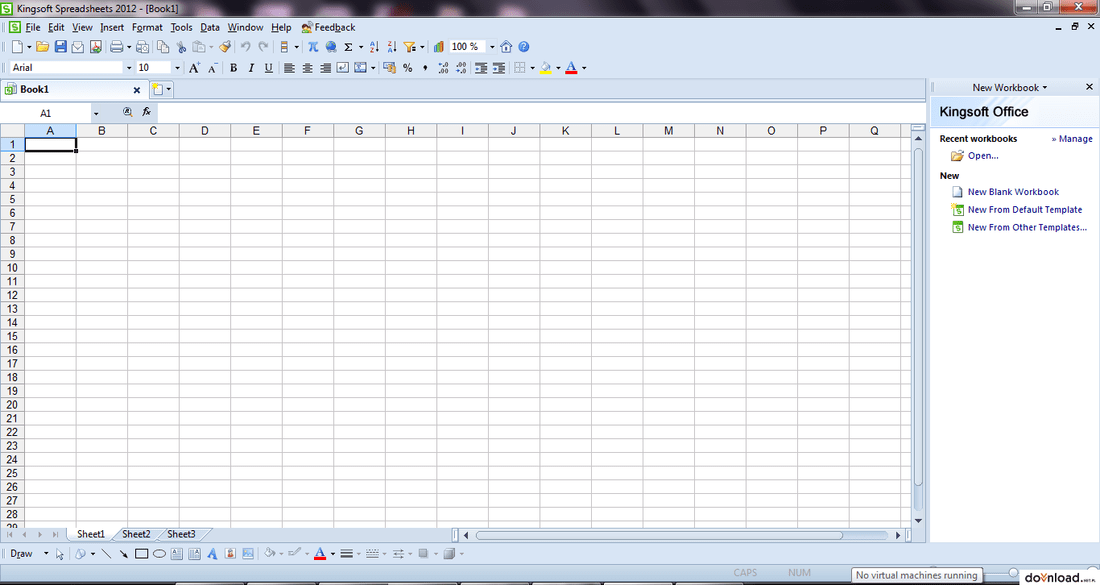Viewport: 1100px width, 585px height.
Task: Select the Rectangle drawing tool
Action: [x=141, y=553]
